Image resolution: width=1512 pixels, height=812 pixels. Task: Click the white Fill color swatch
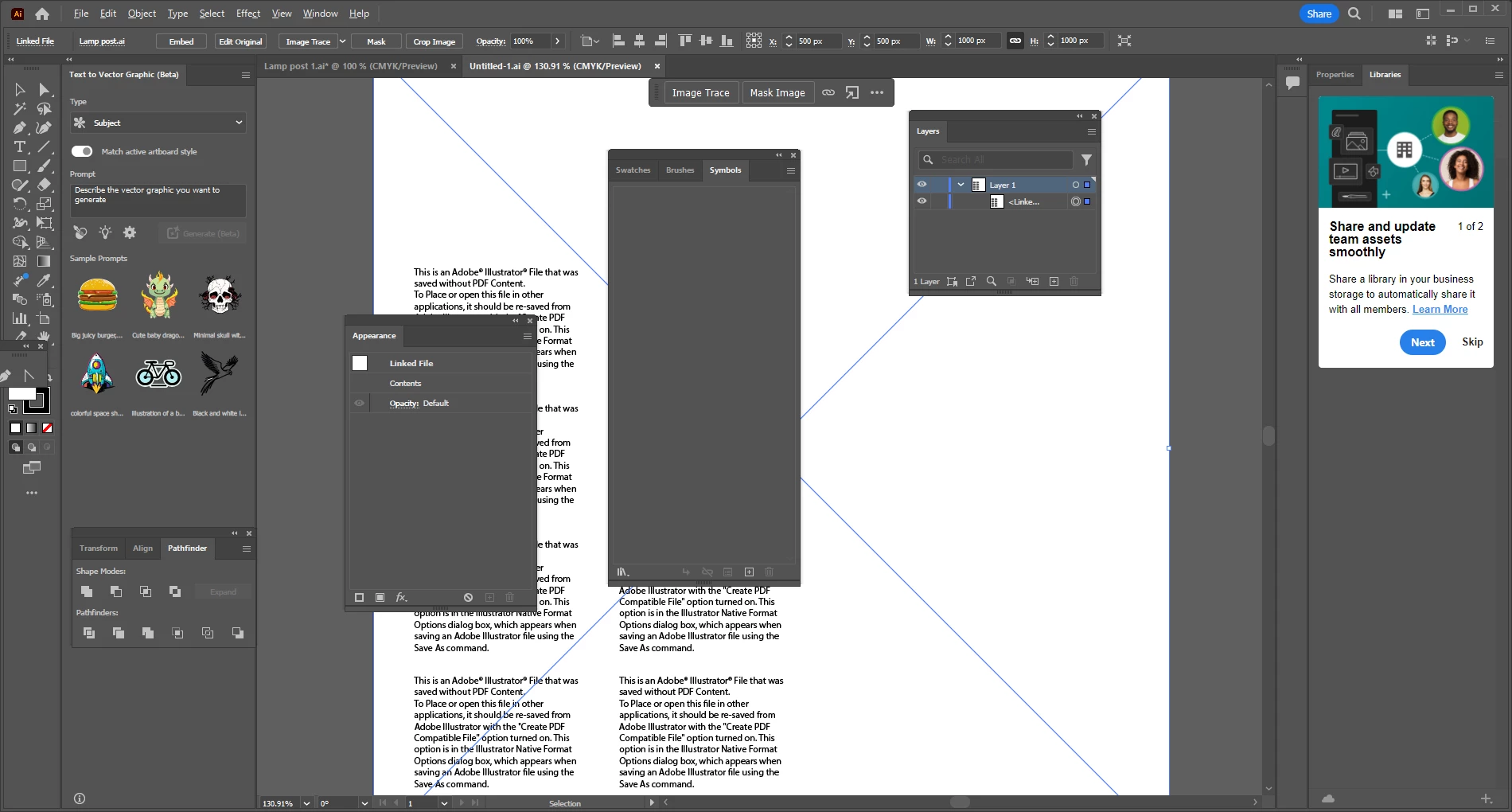tap(21, 395)
